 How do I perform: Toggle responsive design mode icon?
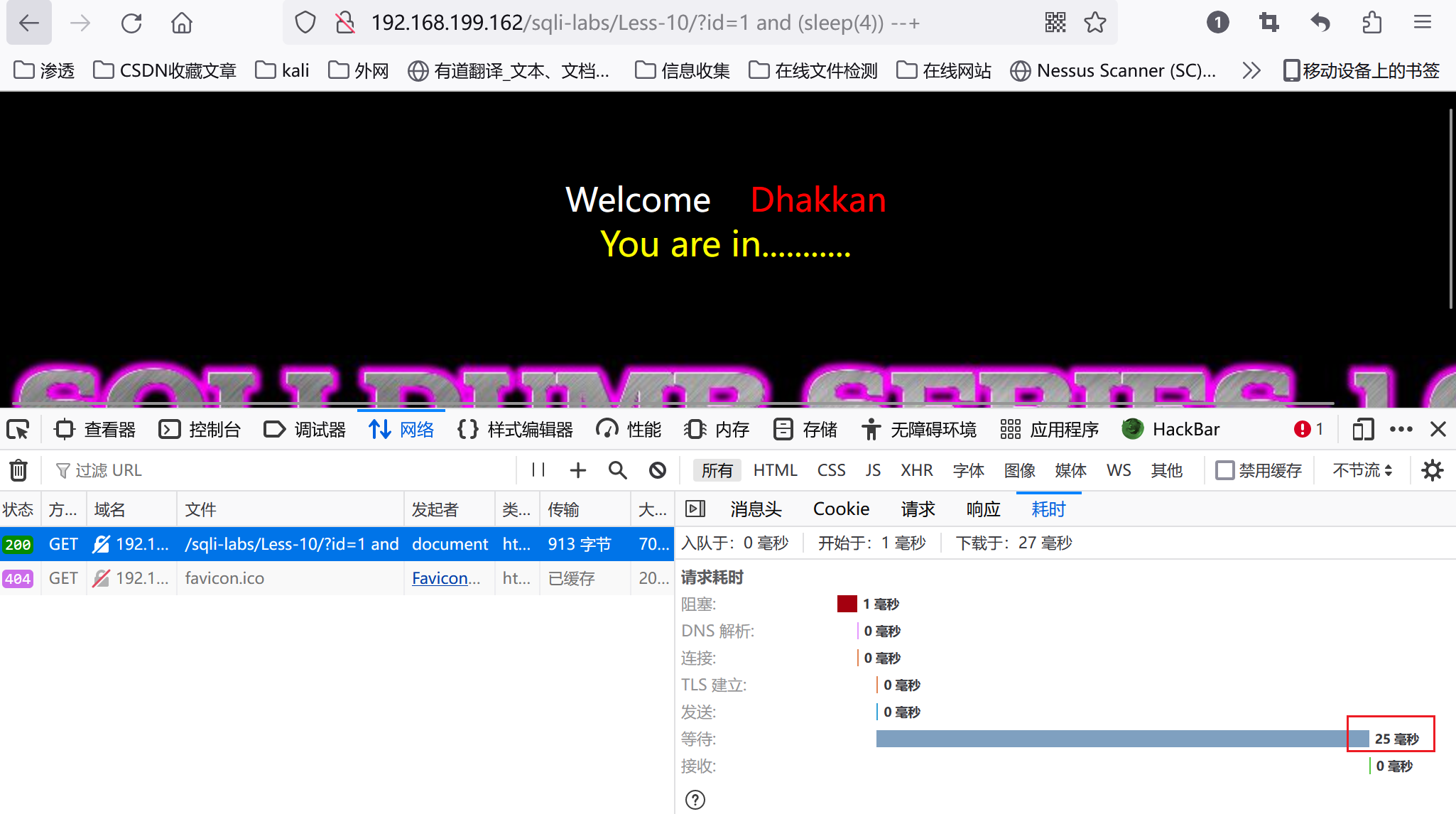[1362, 429]
